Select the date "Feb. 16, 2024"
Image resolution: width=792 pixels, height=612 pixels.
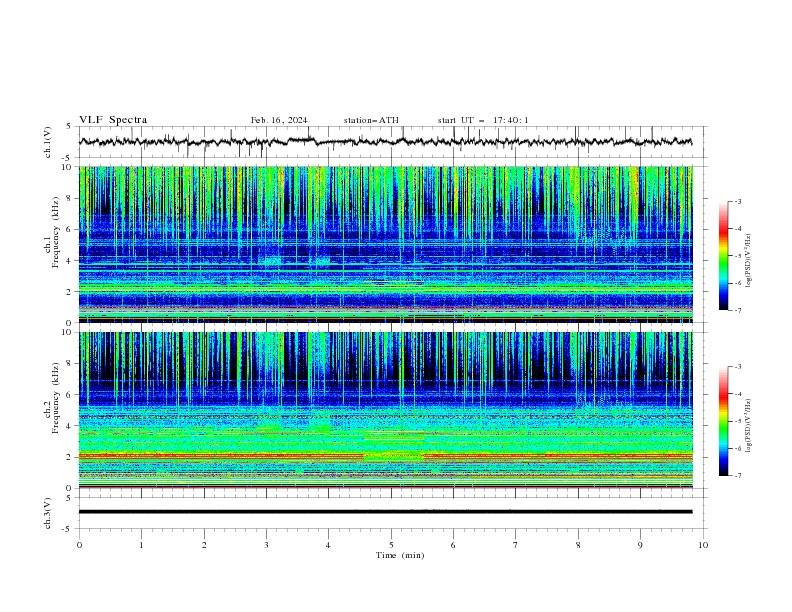coord(279,120)
